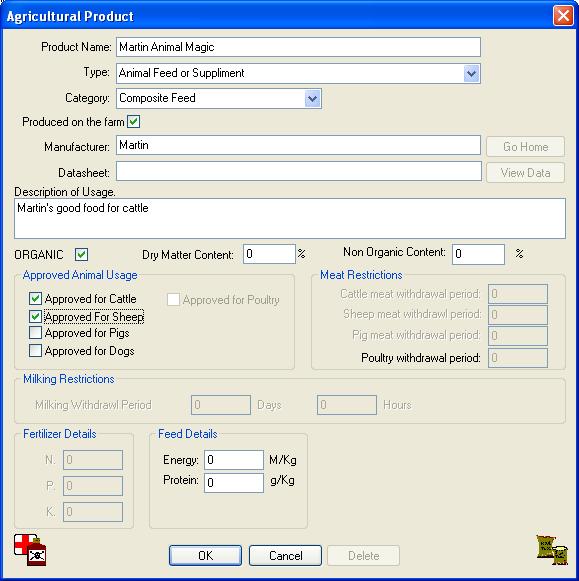Click the first-aid poison bottle icon
The width and height of the screenshot is (579, 581).
click(x=30, y=550)
